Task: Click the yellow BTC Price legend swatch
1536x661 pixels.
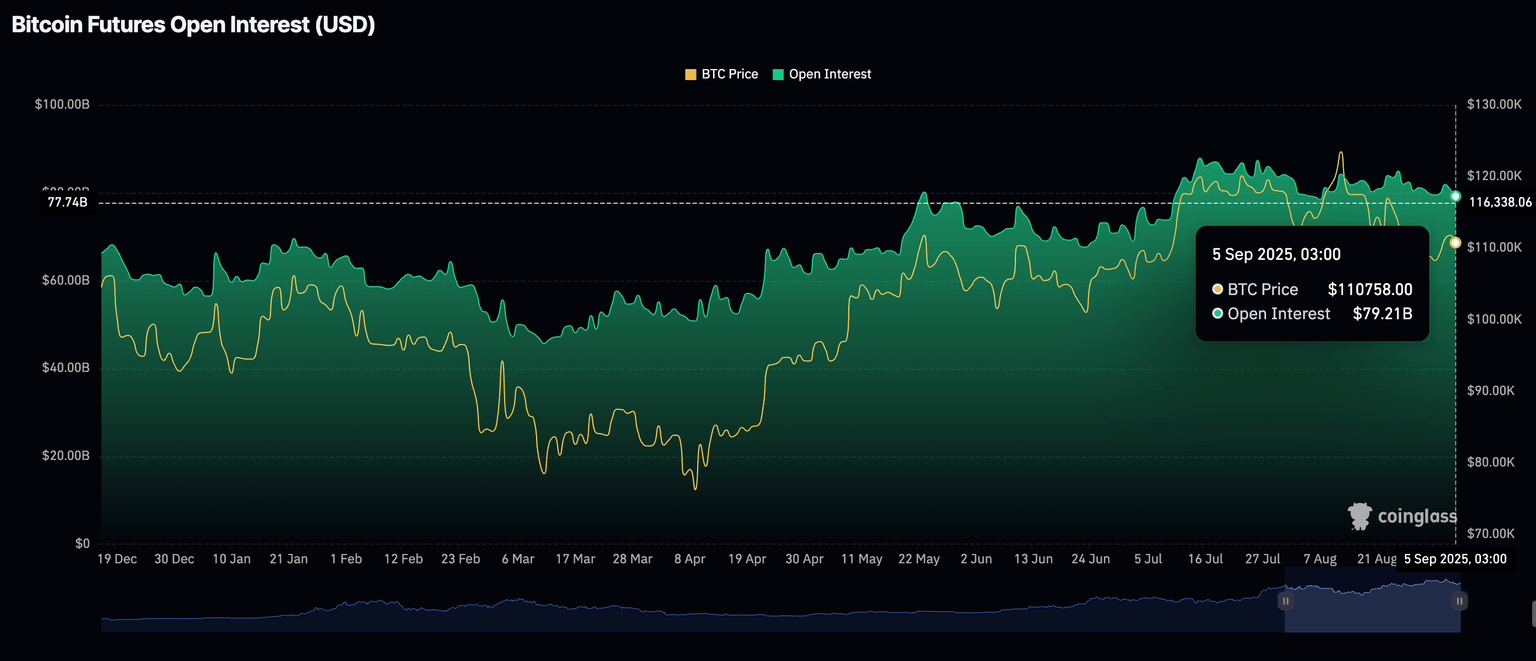Action: [x=690, y=74]
